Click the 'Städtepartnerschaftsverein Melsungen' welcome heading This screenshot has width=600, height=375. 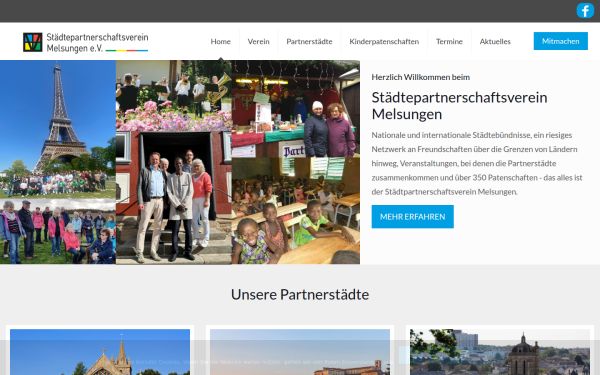[x=459, y=106]
